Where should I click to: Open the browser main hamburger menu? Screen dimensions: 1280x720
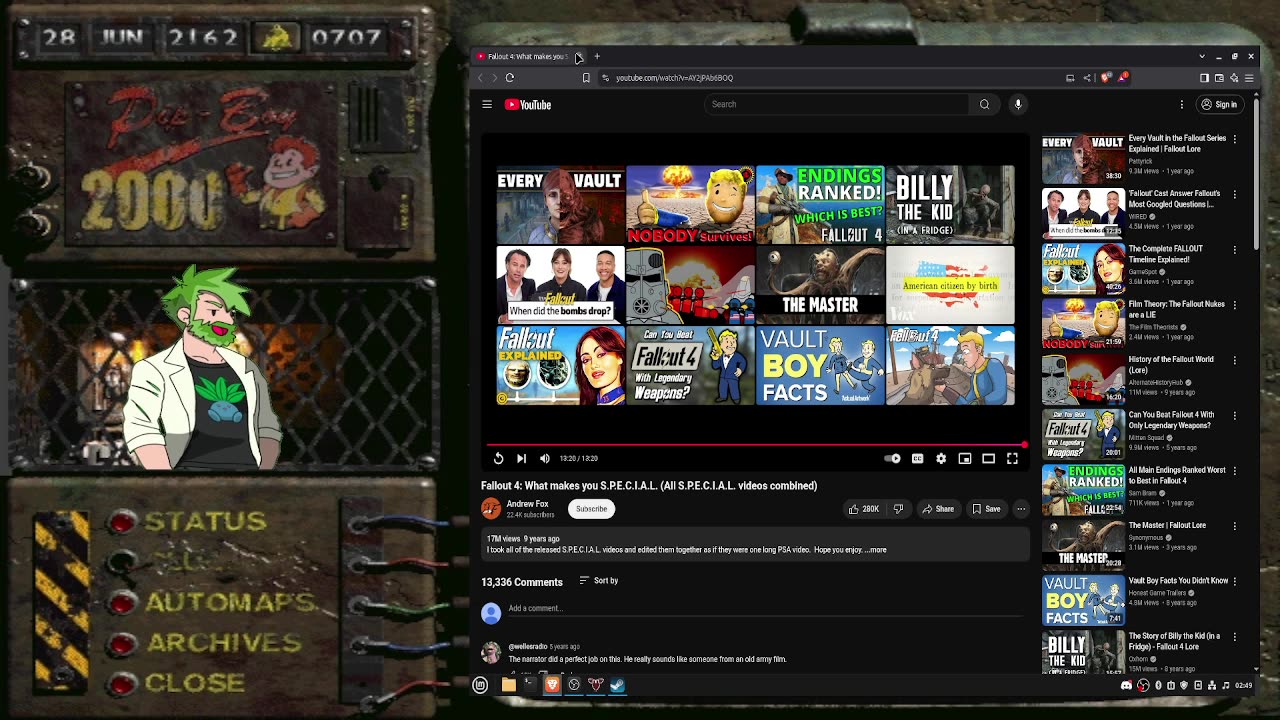pyautogui.click(x=1249, y=78)
